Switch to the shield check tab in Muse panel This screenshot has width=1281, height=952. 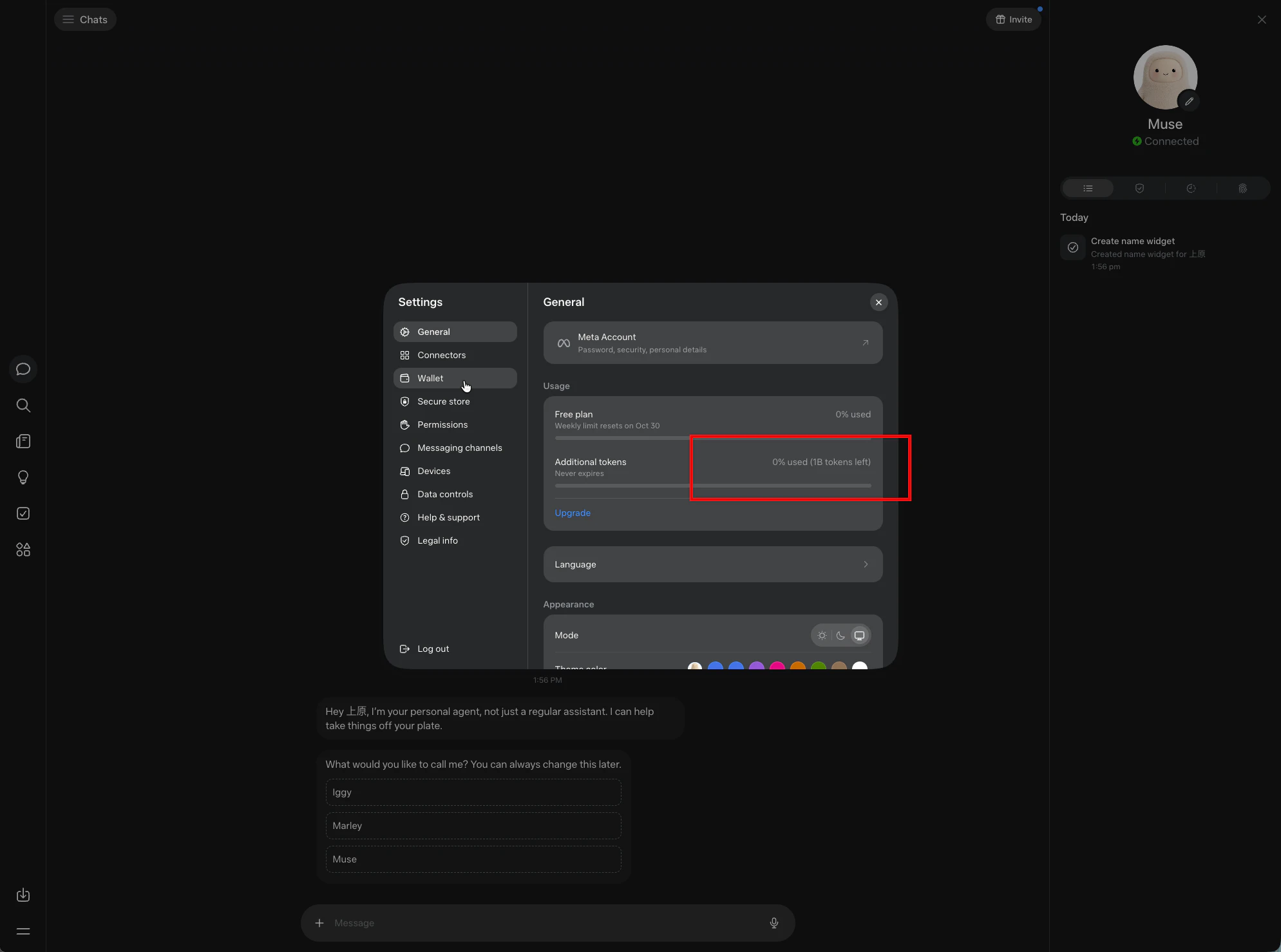pyautogui.click(x=1139, y=188)
